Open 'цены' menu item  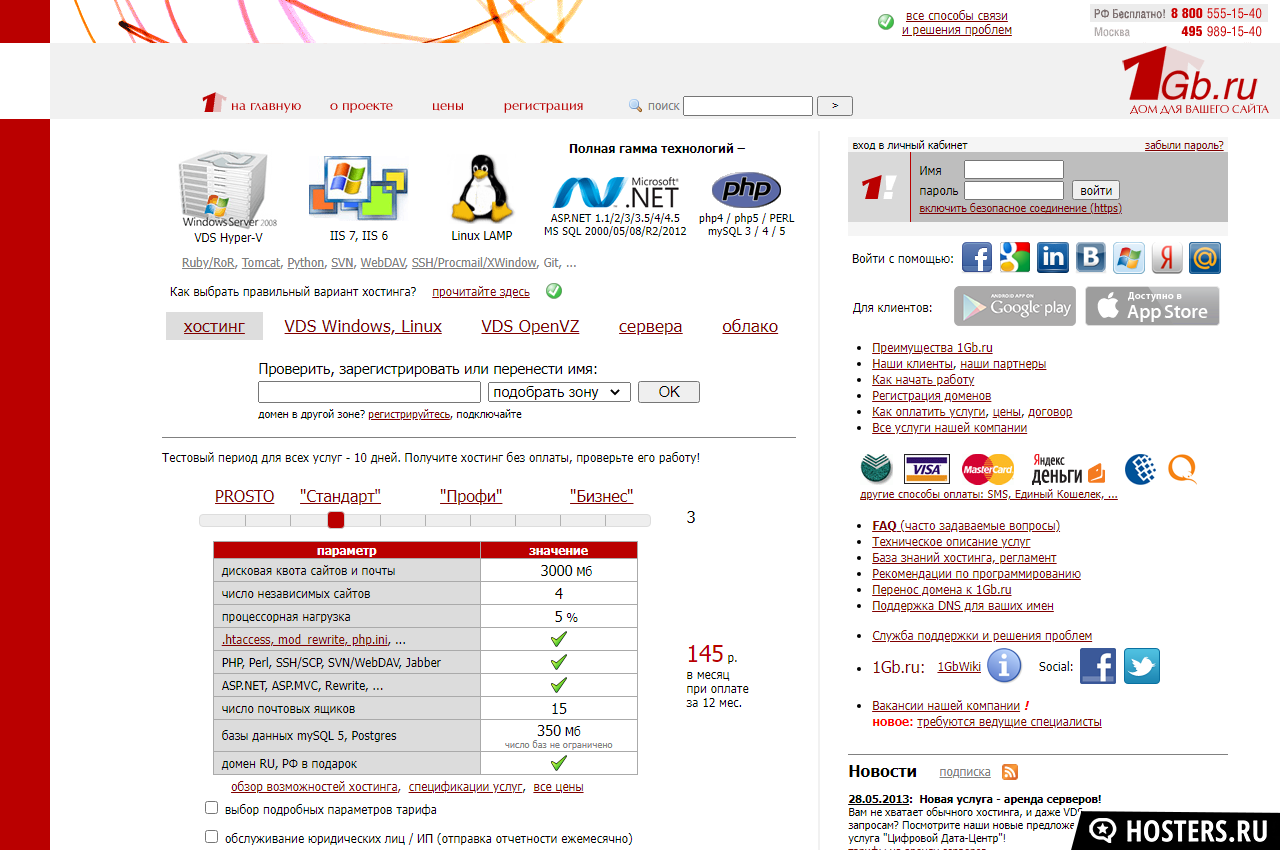point(448,105)
